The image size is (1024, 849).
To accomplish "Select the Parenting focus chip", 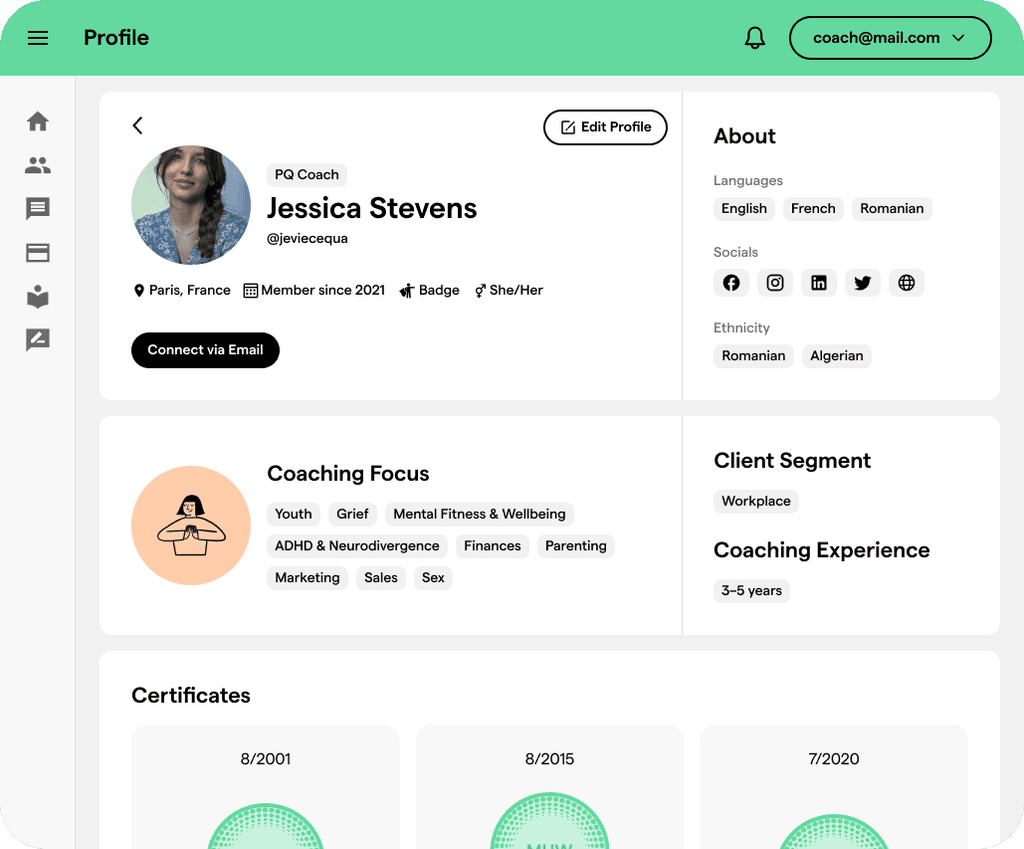I will point(575,546).
